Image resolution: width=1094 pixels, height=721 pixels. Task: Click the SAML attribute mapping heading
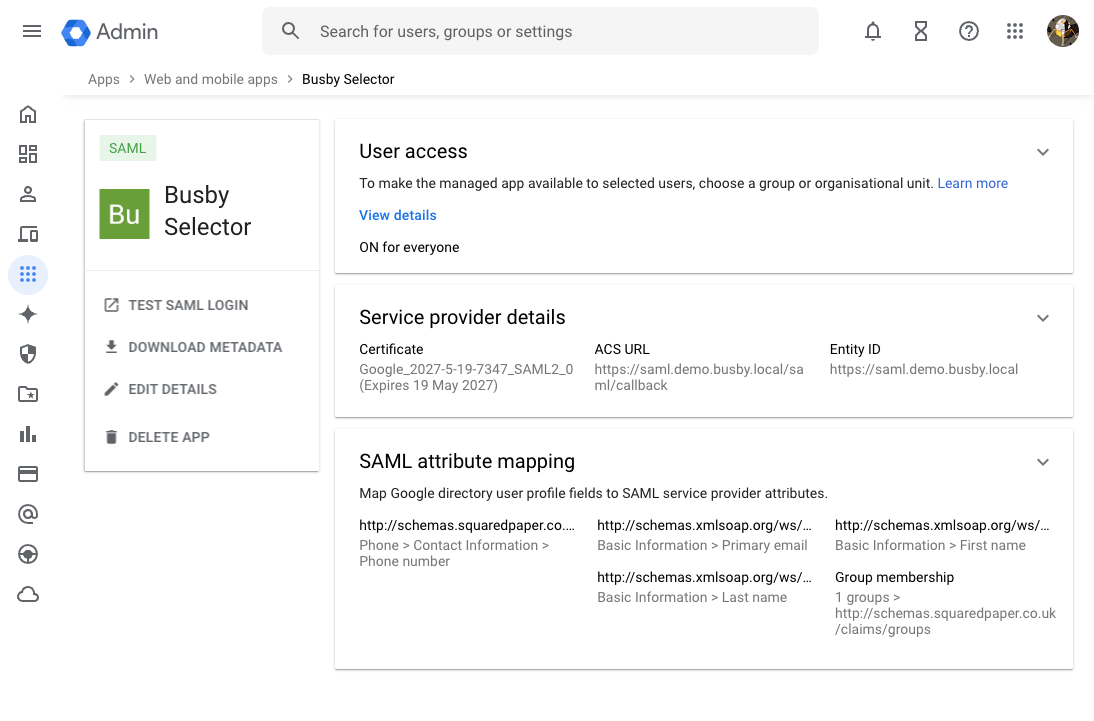467,461
